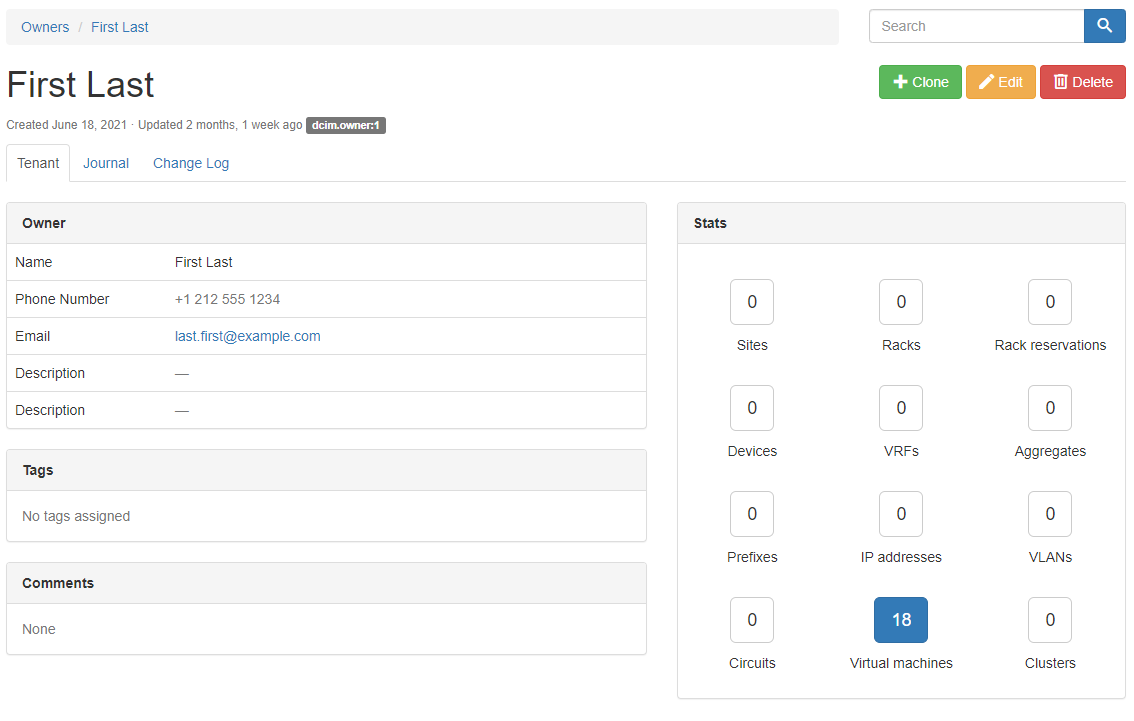
Task: Open the Rack reservations count box
Action: click(1050, 302)
